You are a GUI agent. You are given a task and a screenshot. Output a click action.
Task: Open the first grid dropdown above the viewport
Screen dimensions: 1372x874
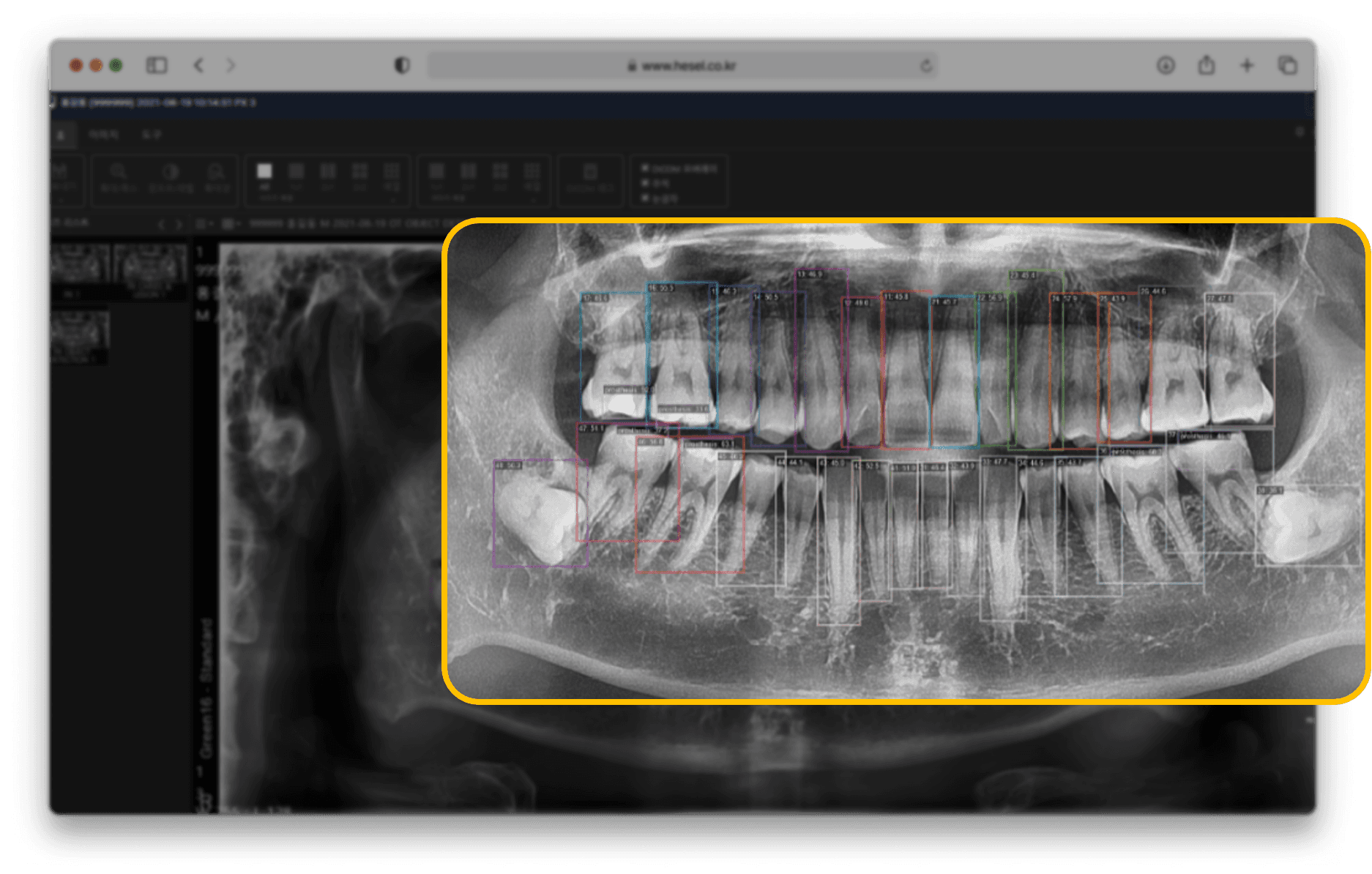point(205,223)
